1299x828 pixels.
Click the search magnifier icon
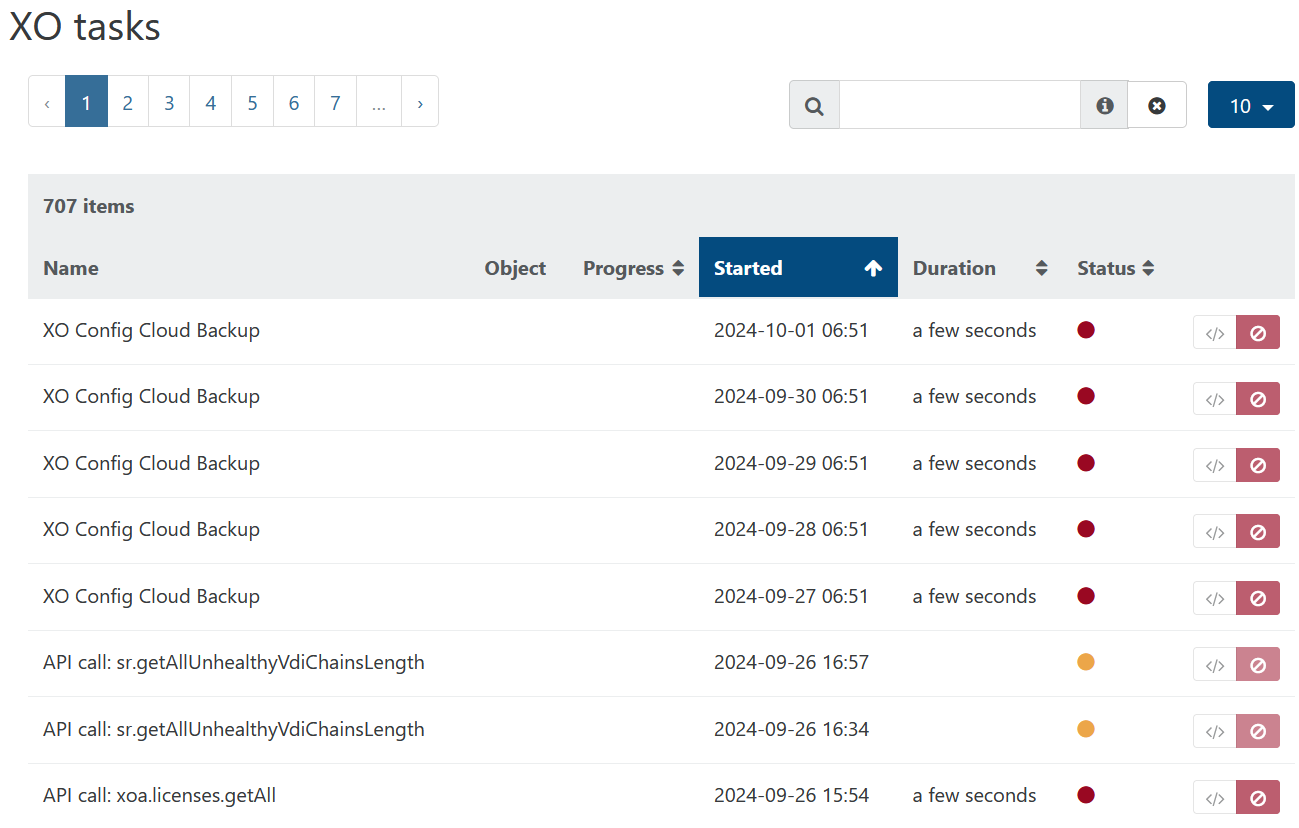814,105
